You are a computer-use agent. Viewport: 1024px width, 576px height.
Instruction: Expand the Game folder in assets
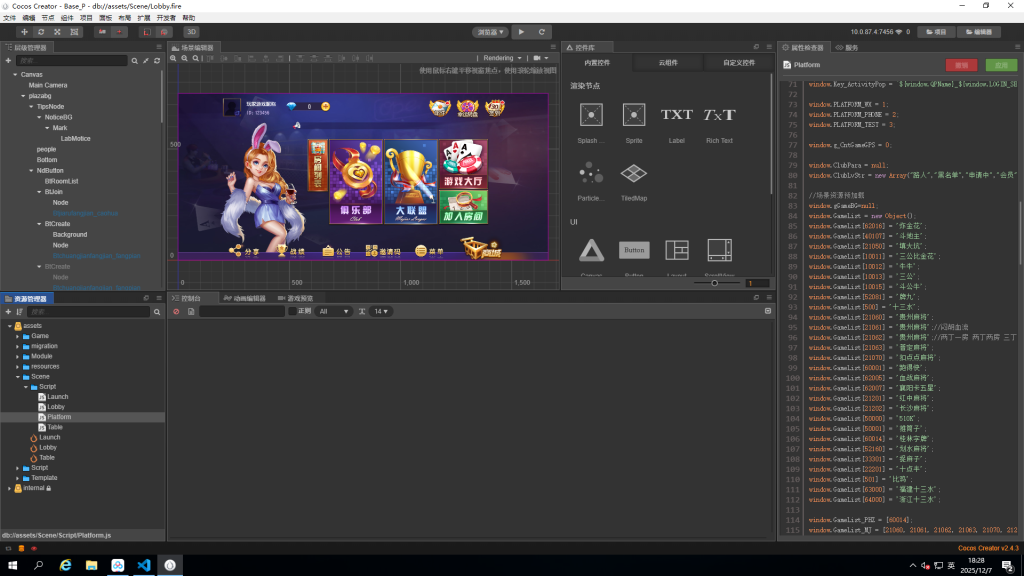pyautogui.click(x=18, y=336)
